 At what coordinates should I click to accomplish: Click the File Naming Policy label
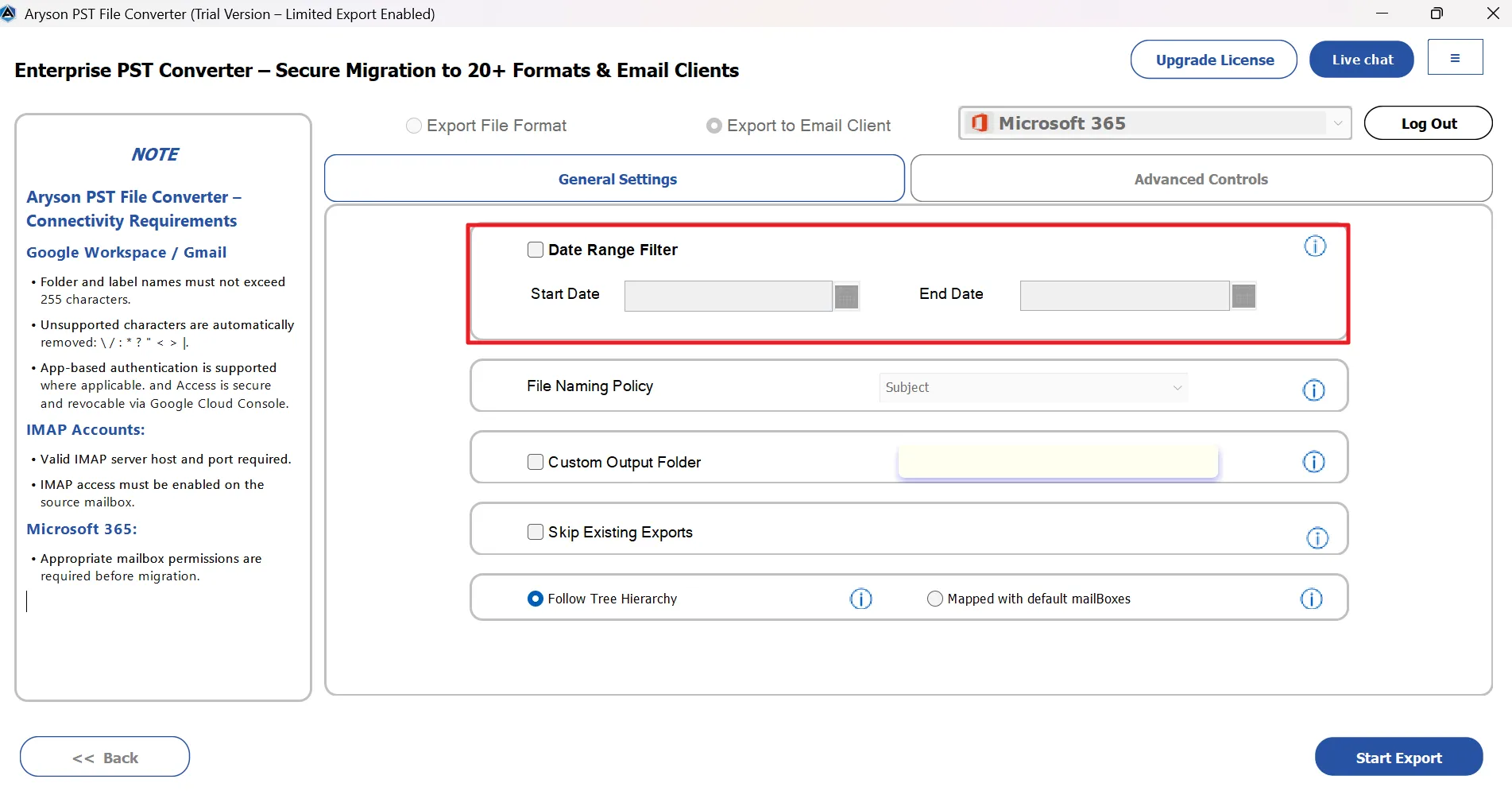click(590, 386)
